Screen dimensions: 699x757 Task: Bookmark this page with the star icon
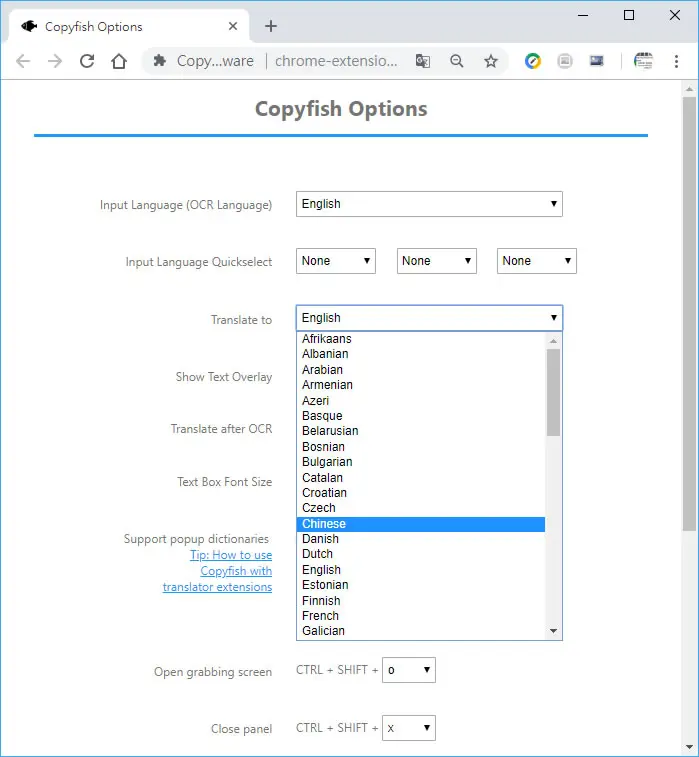491,61
